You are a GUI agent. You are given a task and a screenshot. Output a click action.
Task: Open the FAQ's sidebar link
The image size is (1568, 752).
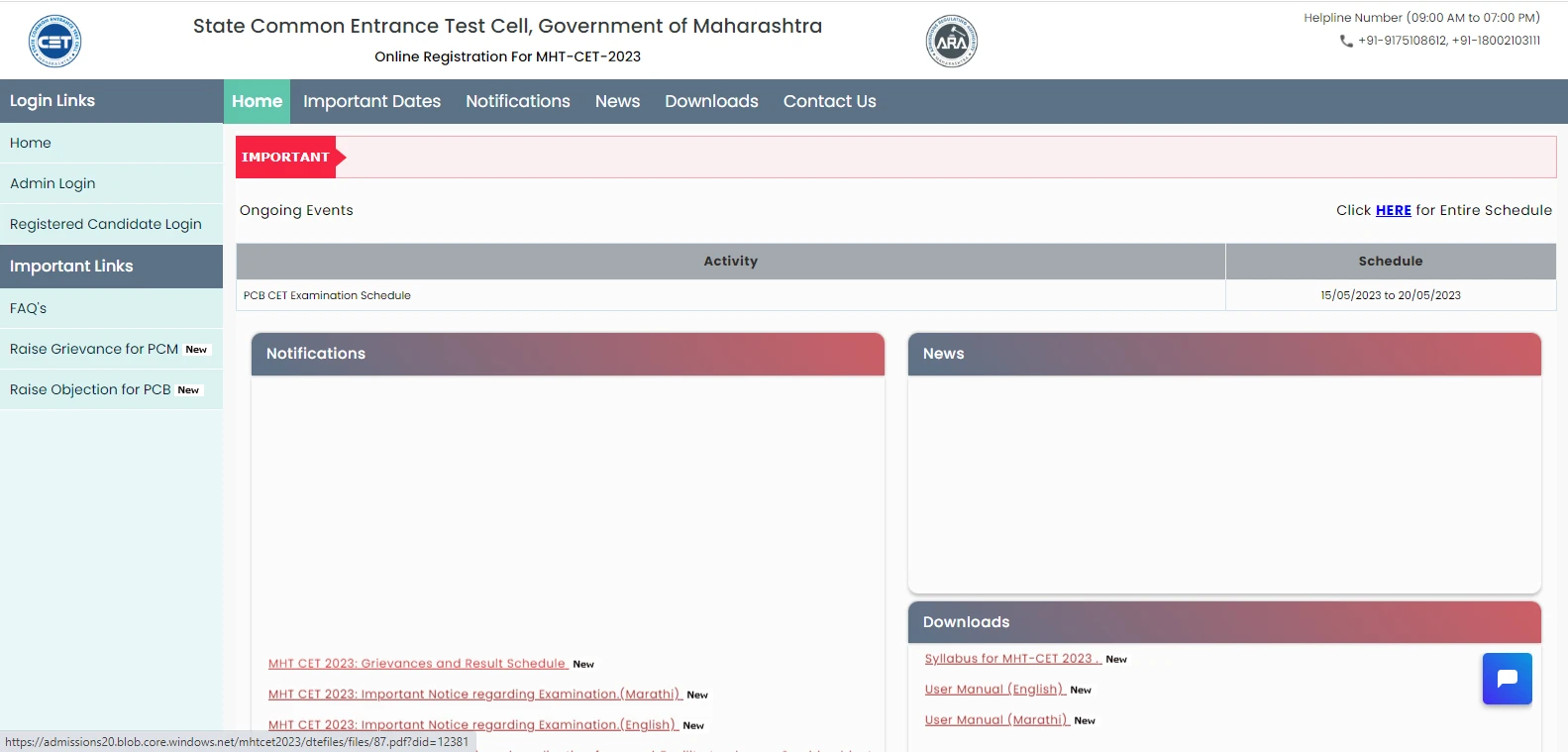pos(29,308)
